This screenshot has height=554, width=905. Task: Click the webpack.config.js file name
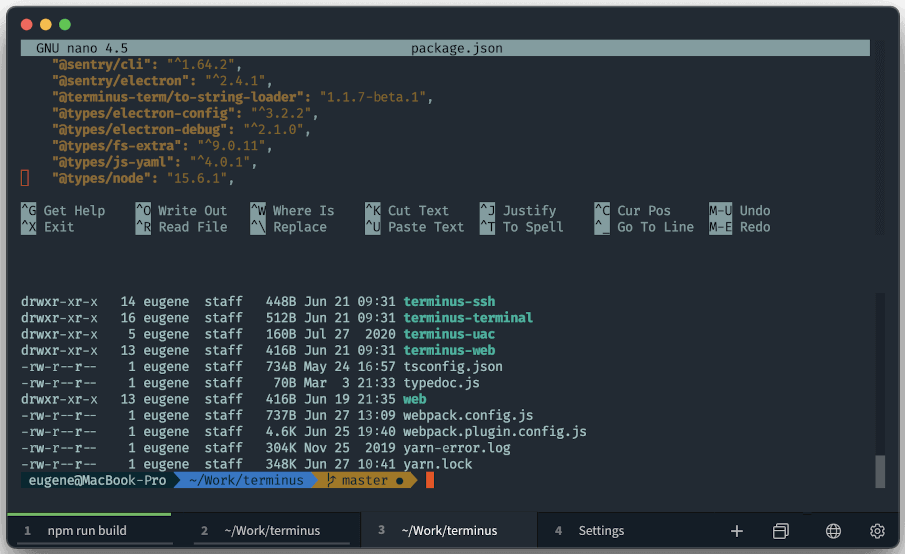pyautogui.click(x=468, y=415)
